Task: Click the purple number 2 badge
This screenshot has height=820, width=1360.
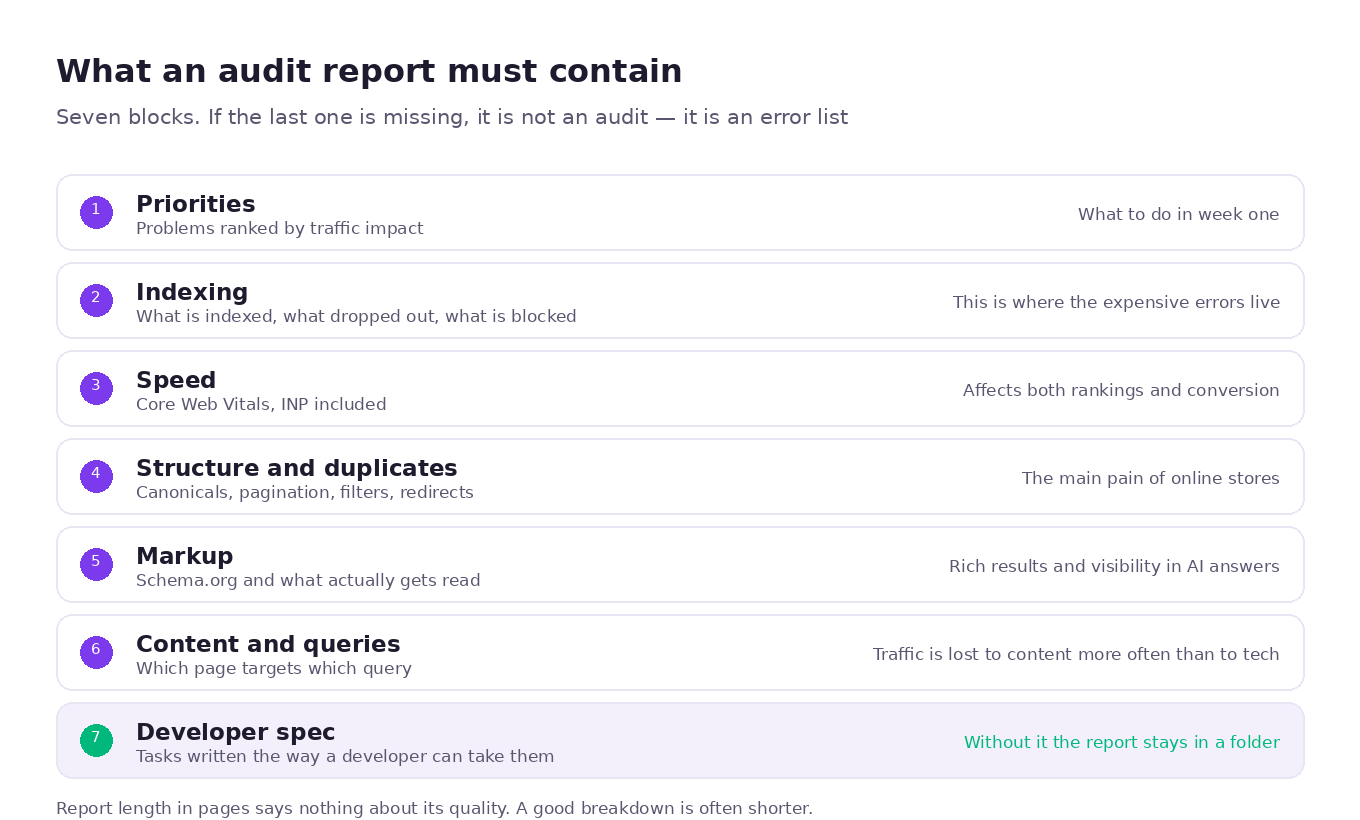Action: pos(96,300)
